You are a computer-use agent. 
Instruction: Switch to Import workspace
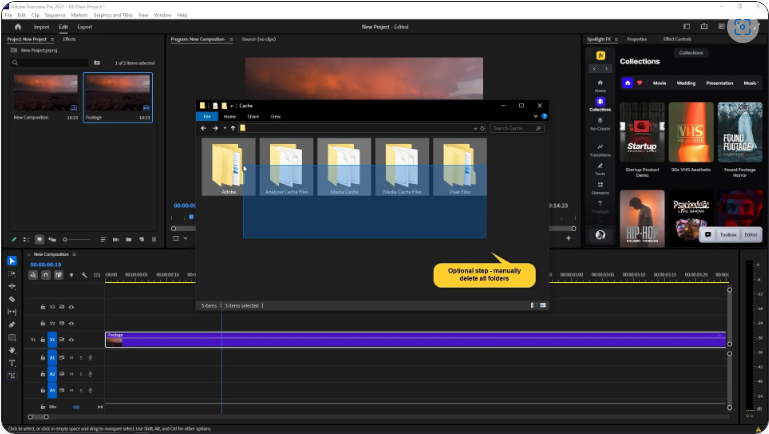(42, 27)
